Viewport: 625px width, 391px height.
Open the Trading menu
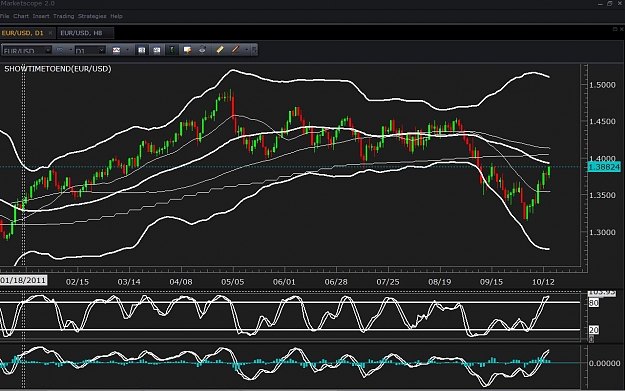(63, 16)
